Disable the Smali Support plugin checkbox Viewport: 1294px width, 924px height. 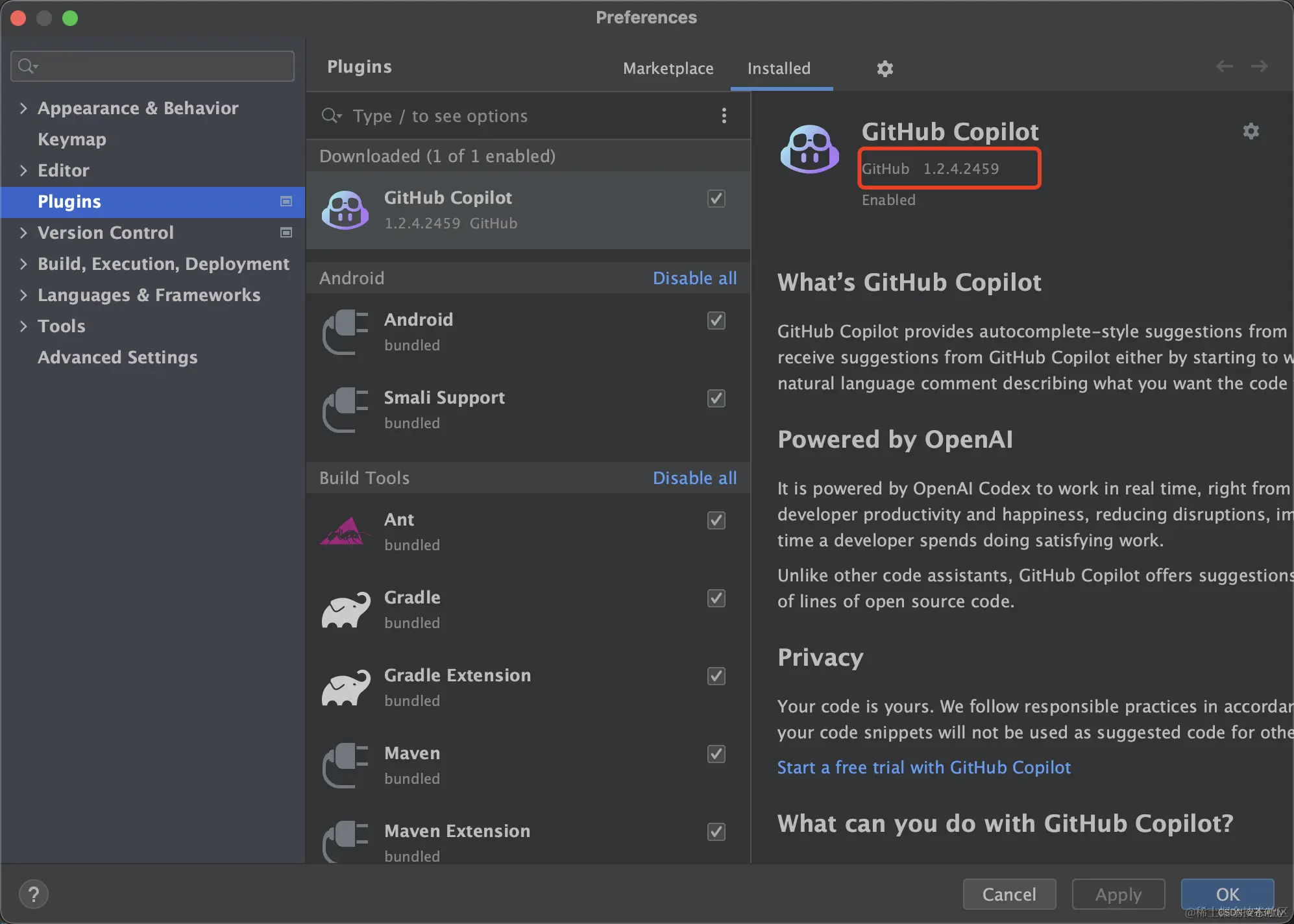(x=716, y=398)
